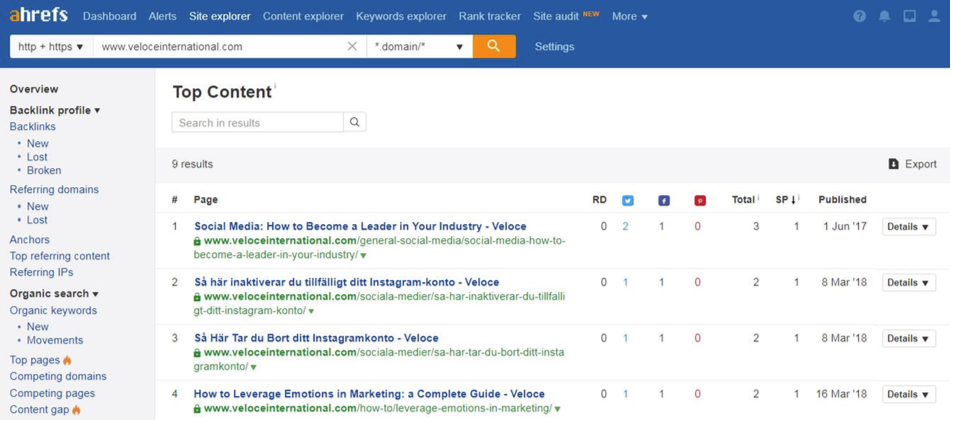Click the book icon in top bar
Screen dimensions: 953x422
[x=909, y=16]
